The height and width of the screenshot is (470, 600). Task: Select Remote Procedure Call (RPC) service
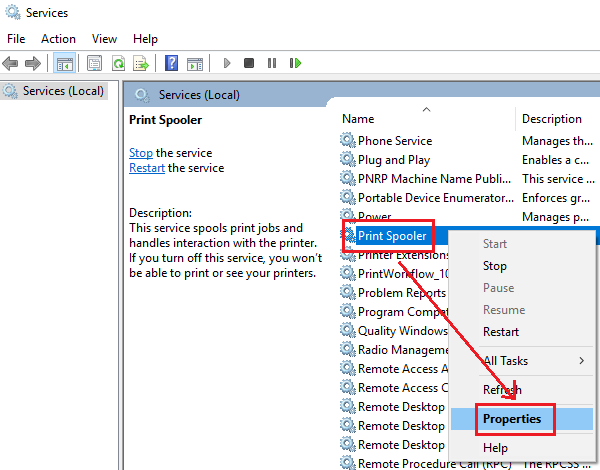[434, 463]
